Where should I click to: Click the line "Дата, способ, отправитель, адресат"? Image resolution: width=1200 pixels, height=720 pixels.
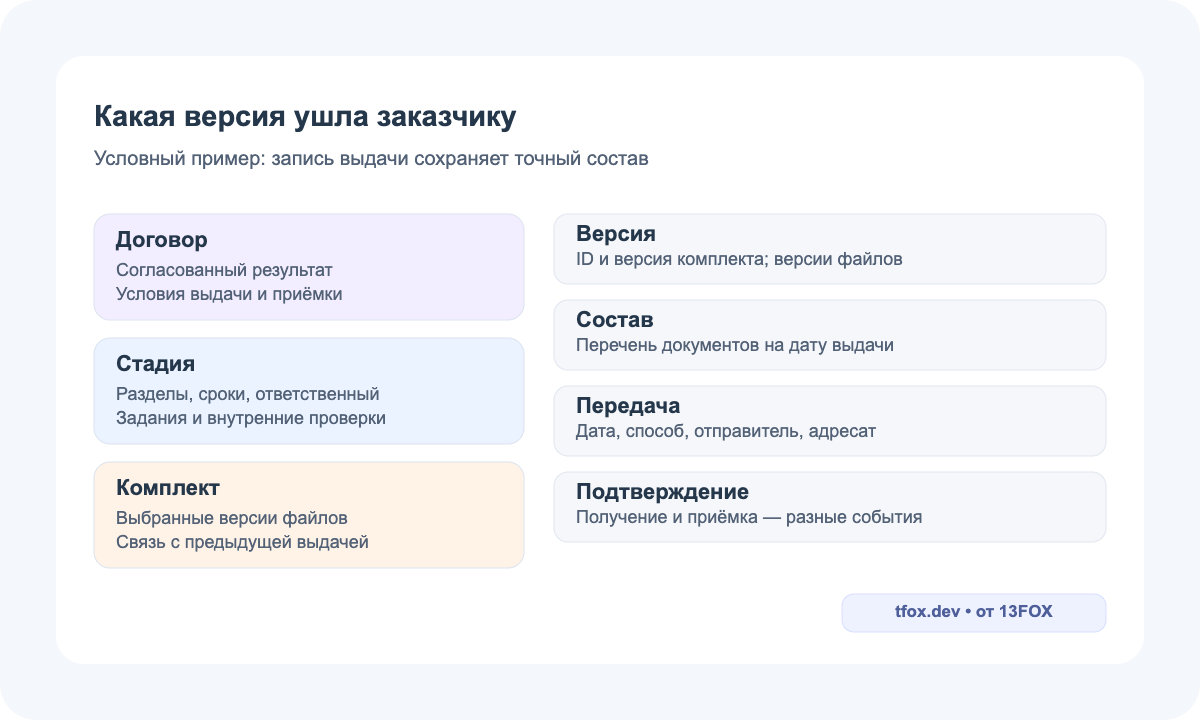tap(726, 431)
